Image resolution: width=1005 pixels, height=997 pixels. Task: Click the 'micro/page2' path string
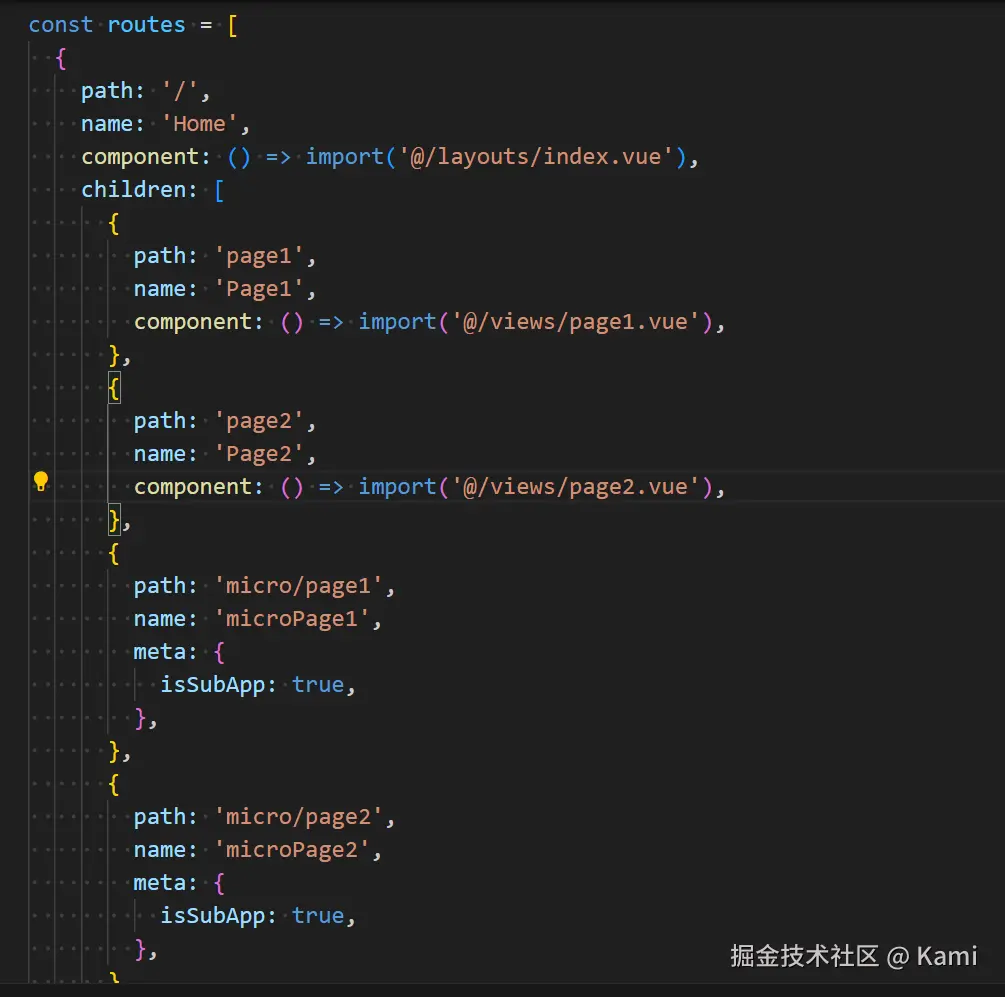[x=299, y=817]
